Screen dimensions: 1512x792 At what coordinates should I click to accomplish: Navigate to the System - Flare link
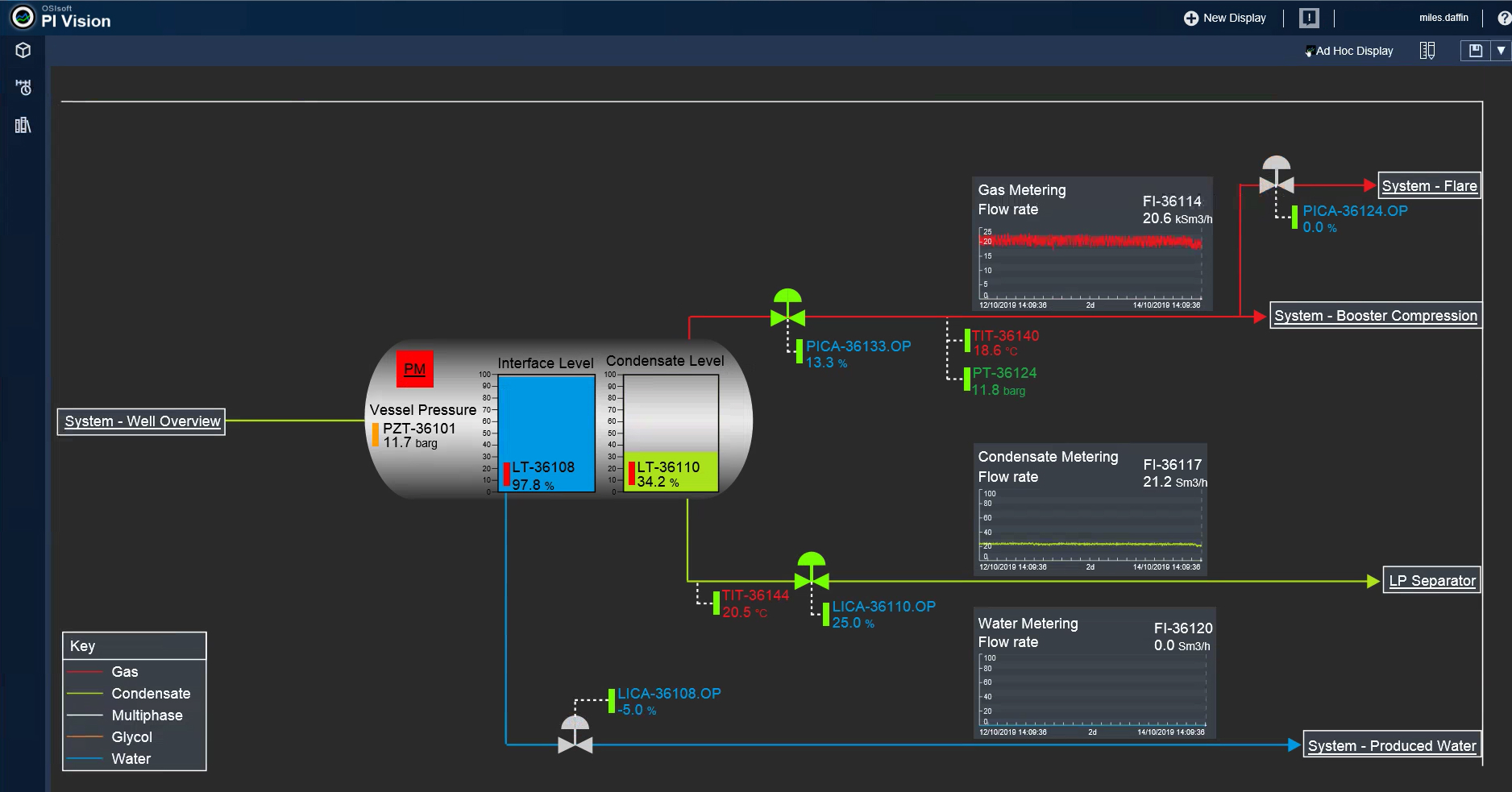[1429, 185]
